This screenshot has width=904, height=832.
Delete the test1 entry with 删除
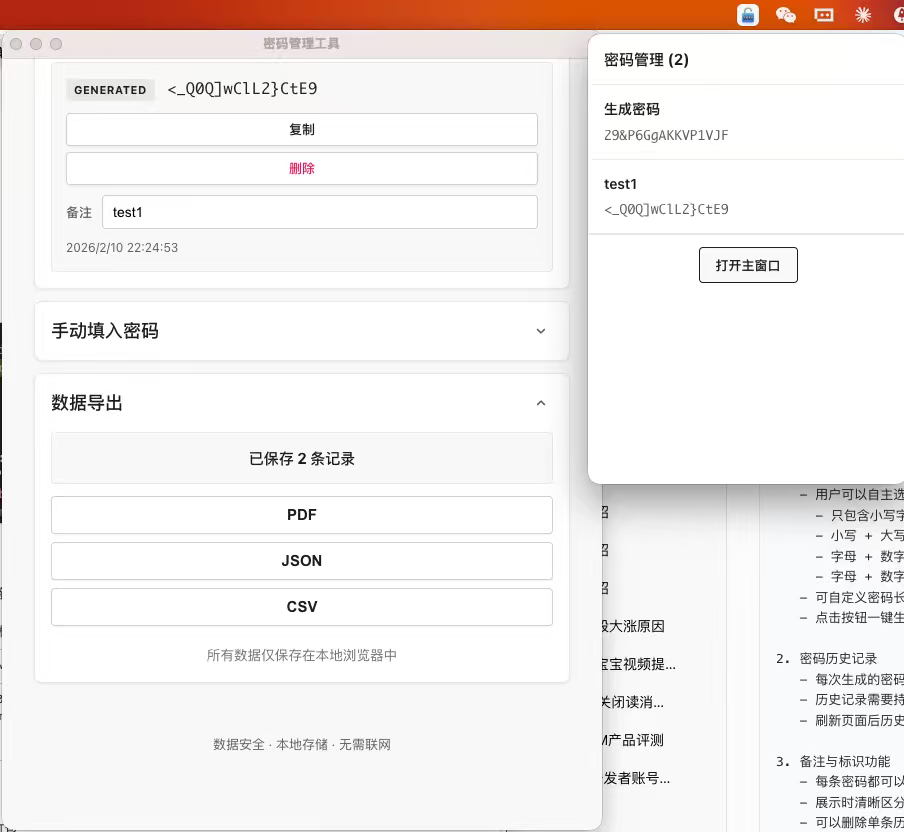point(302,169)
